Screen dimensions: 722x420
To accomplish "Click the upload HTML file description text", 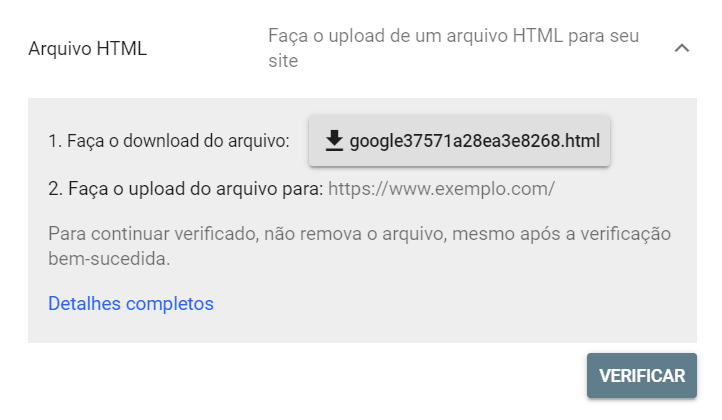I will (454, 48).
